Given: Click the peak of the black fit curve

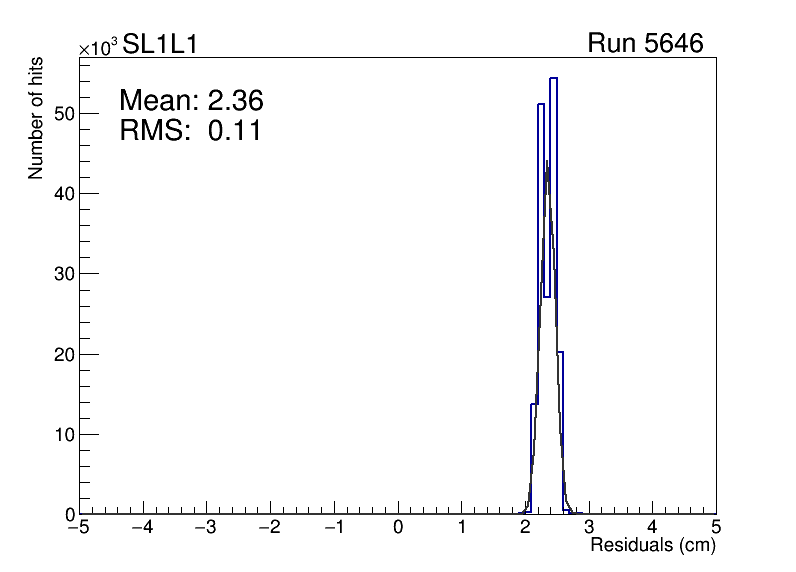Looking at the screenshot, I should tap(546, 163).
